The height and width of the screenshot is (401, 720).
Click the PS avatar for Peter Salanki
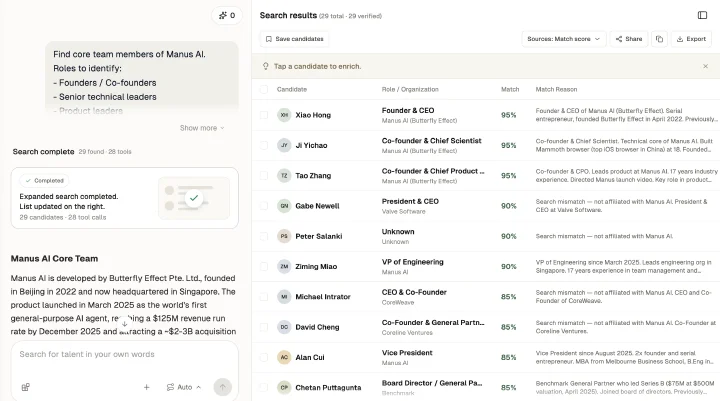coord(284,236)
